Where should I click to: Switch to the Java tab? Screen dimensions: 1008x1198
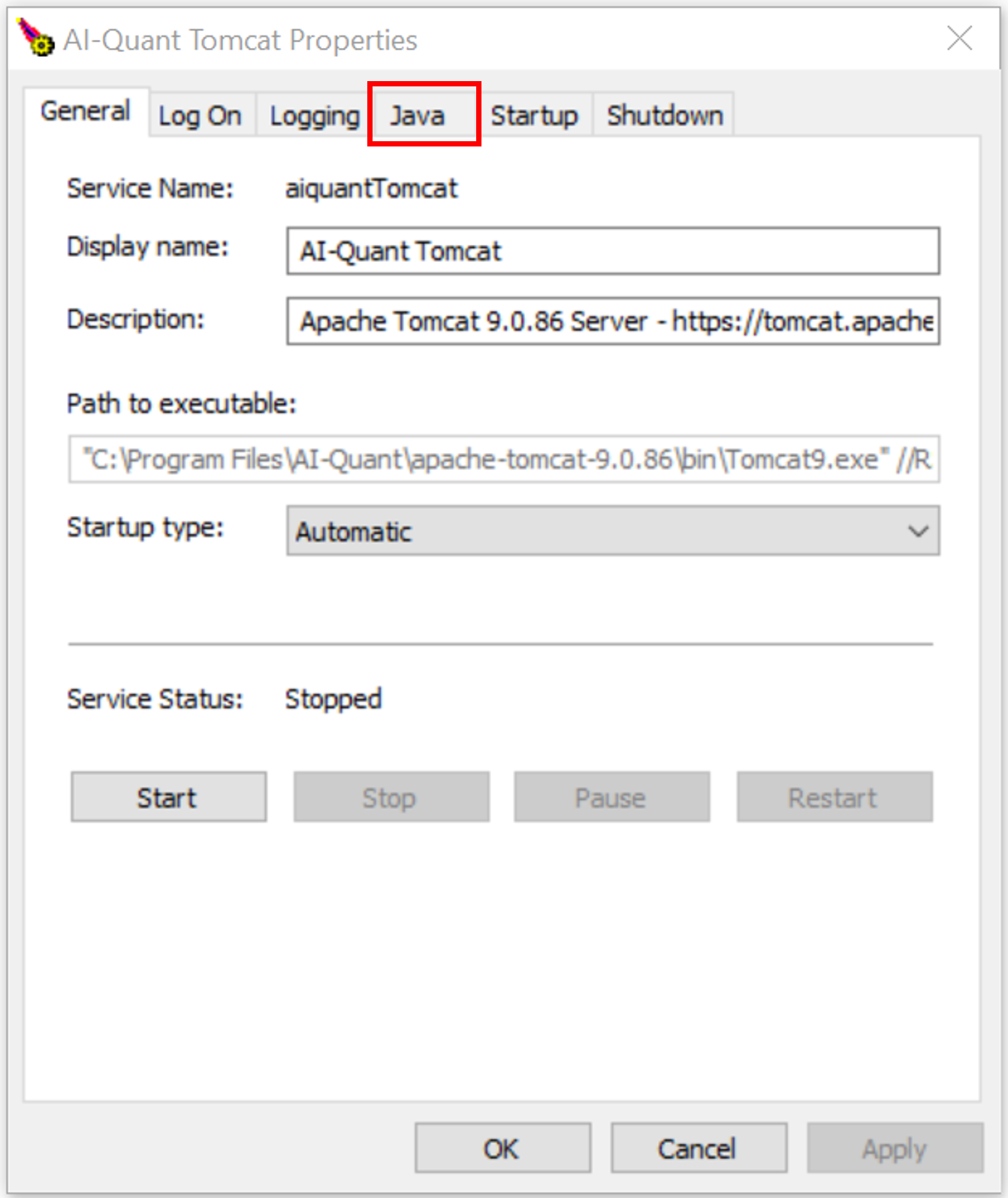pyautogui.click(x=424, y=115)
